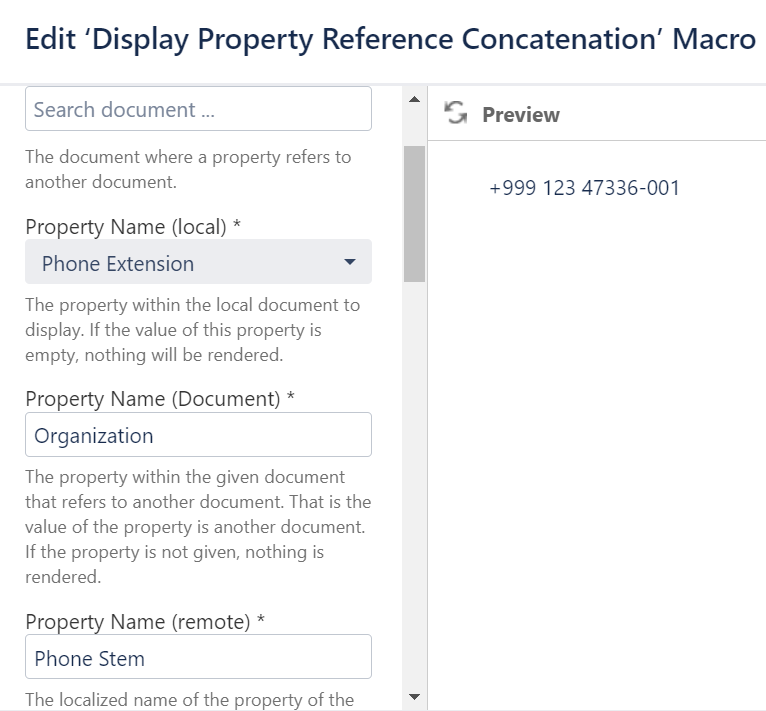Image resolution: width=766 pixels, height=711 pixels.
Task: Click the empty scrollbar track below the thumb
Action: pyautogui.click(x=415, y=480)
